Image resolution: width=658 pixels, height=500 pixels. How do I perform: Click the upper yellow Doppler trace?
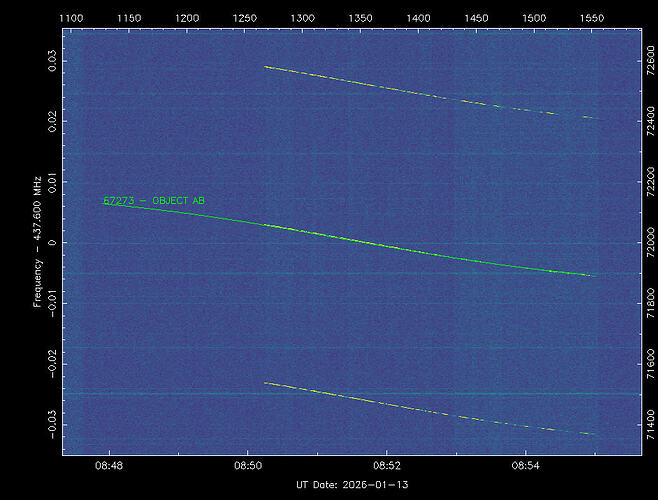(400, 89)
